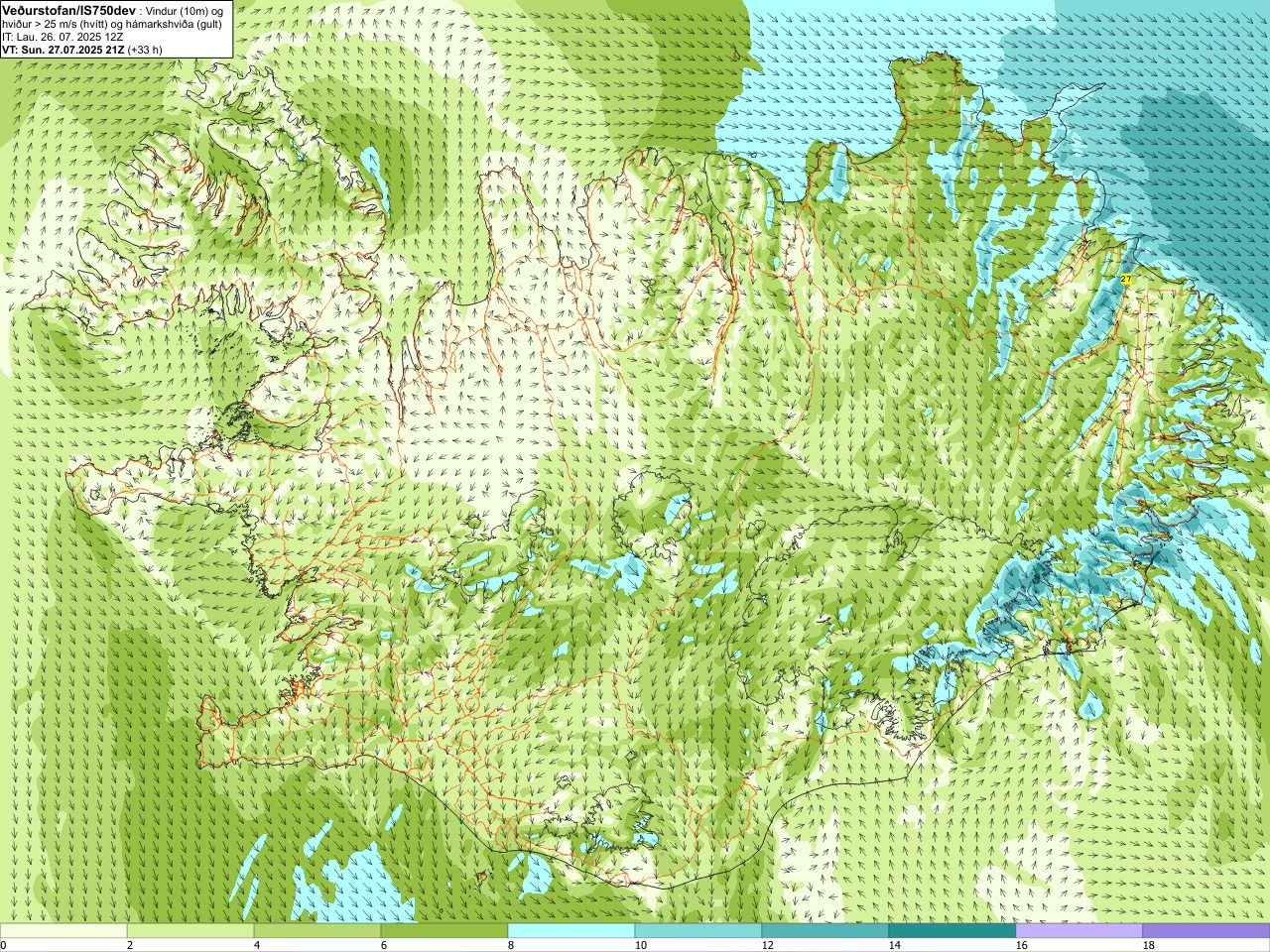Click the legend scale label 4
Image resolution: width=1270 pixels, height=952 pixels.
point(257,945)
